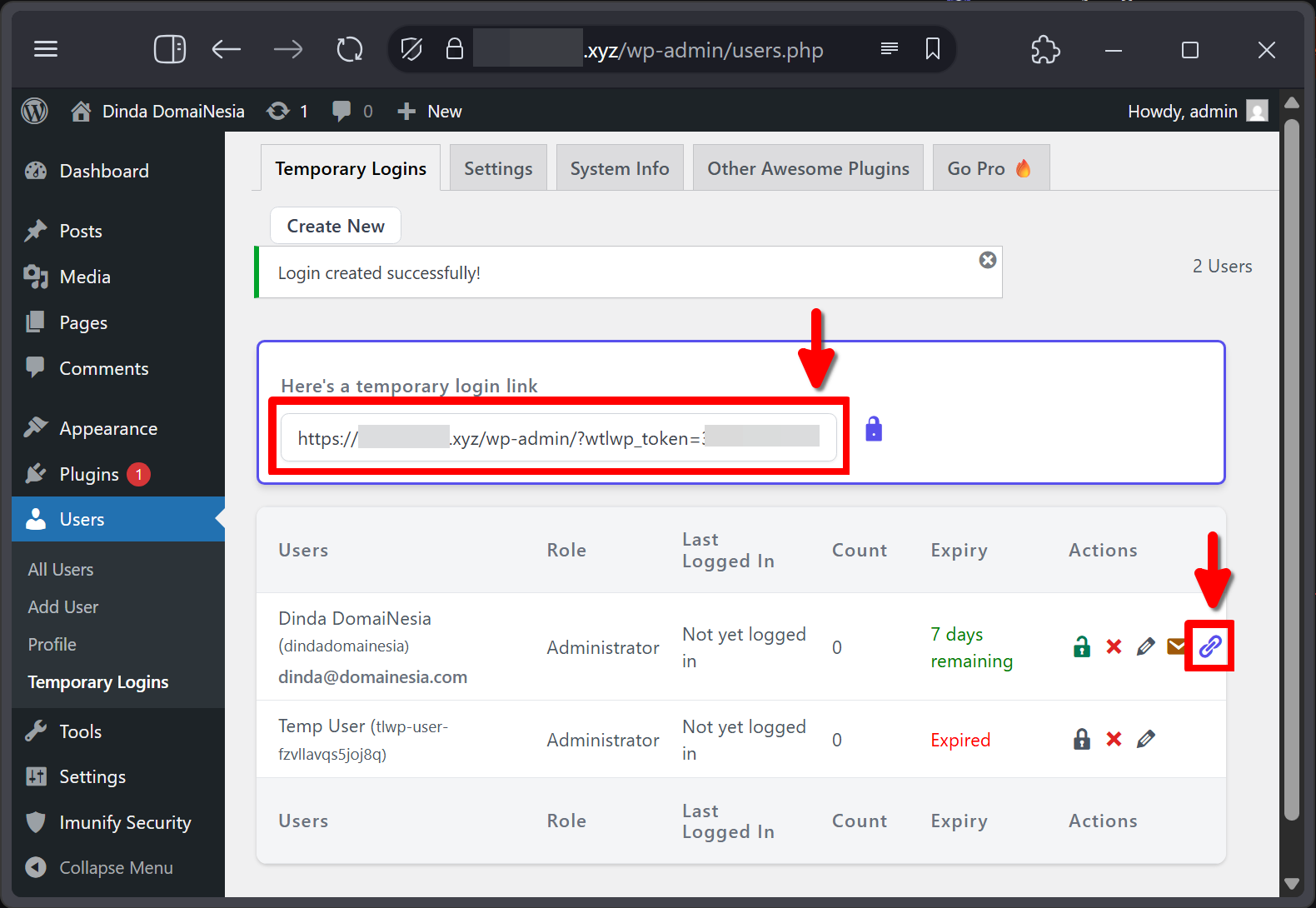
Task: Switch to the System Info tab
Action: pos(620,168)
